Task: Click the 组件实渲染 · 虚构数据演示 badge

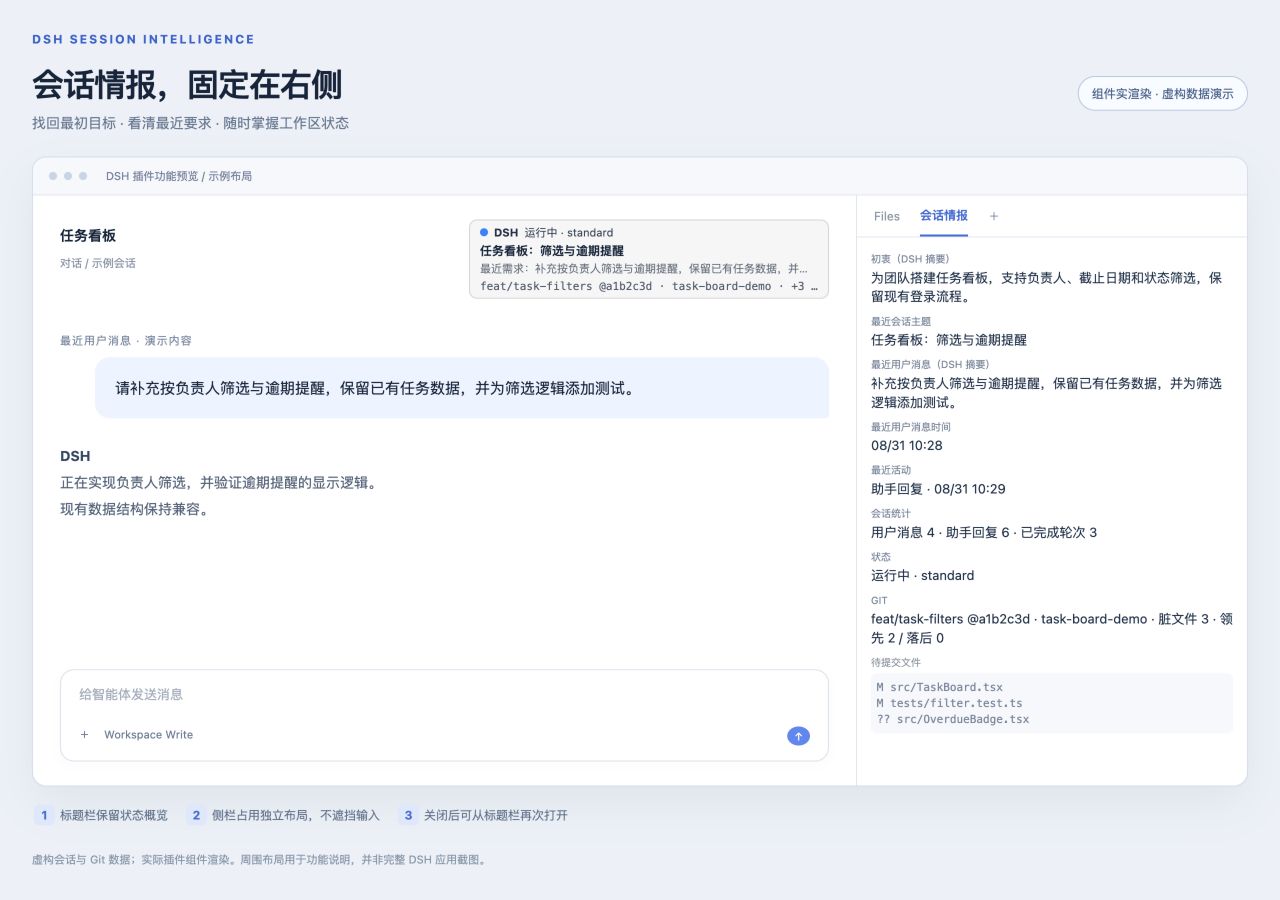Action: click(x=1162, y=93)
